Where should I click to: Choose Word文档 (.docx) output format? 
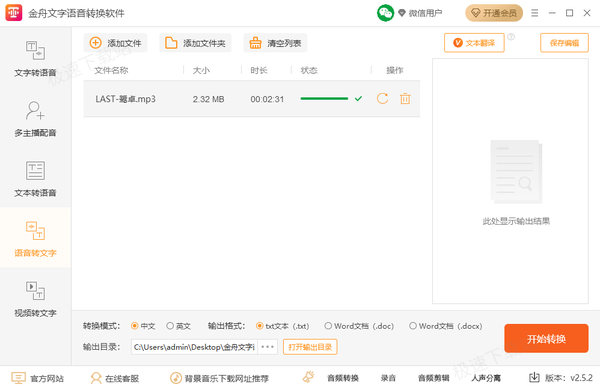446,326
